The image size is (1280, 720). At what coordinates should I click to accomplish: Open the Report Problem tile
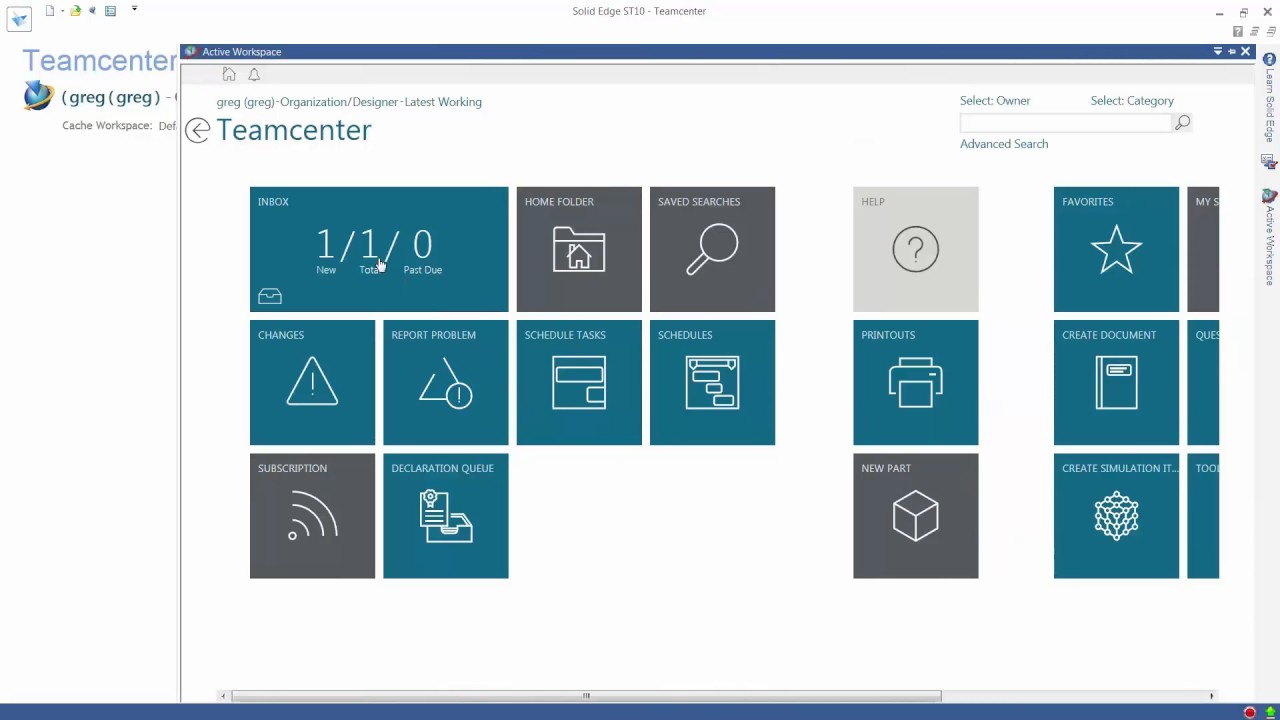point(445,382)
